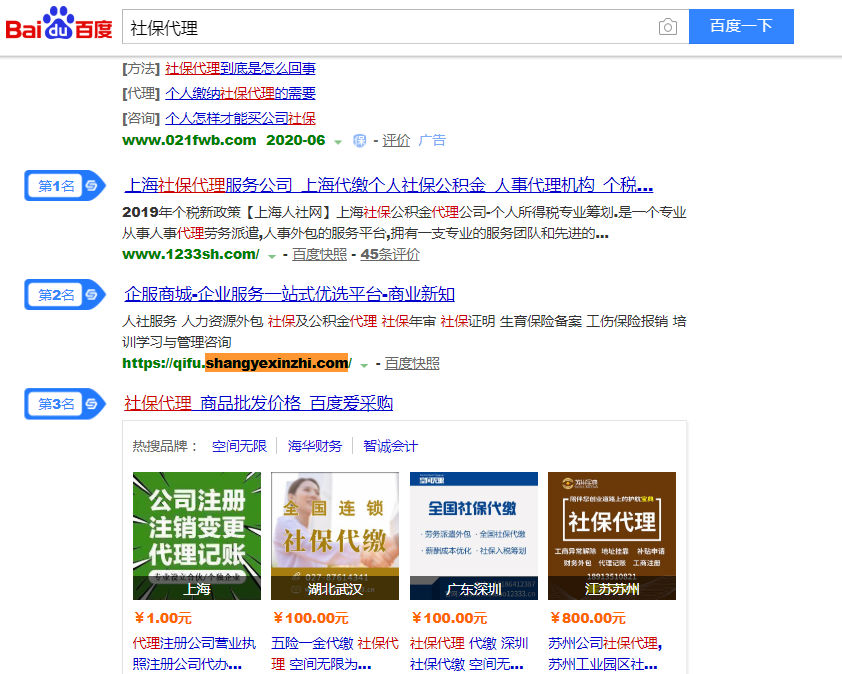Open link 个人怎样才能买公司社保
Screen dimensions: 842x674
[x=240, y=118]
